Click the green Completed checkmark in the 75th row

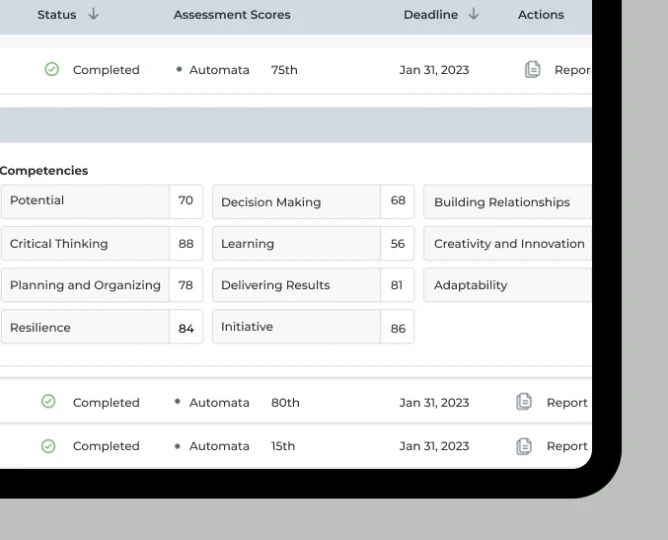click(52, 70)
